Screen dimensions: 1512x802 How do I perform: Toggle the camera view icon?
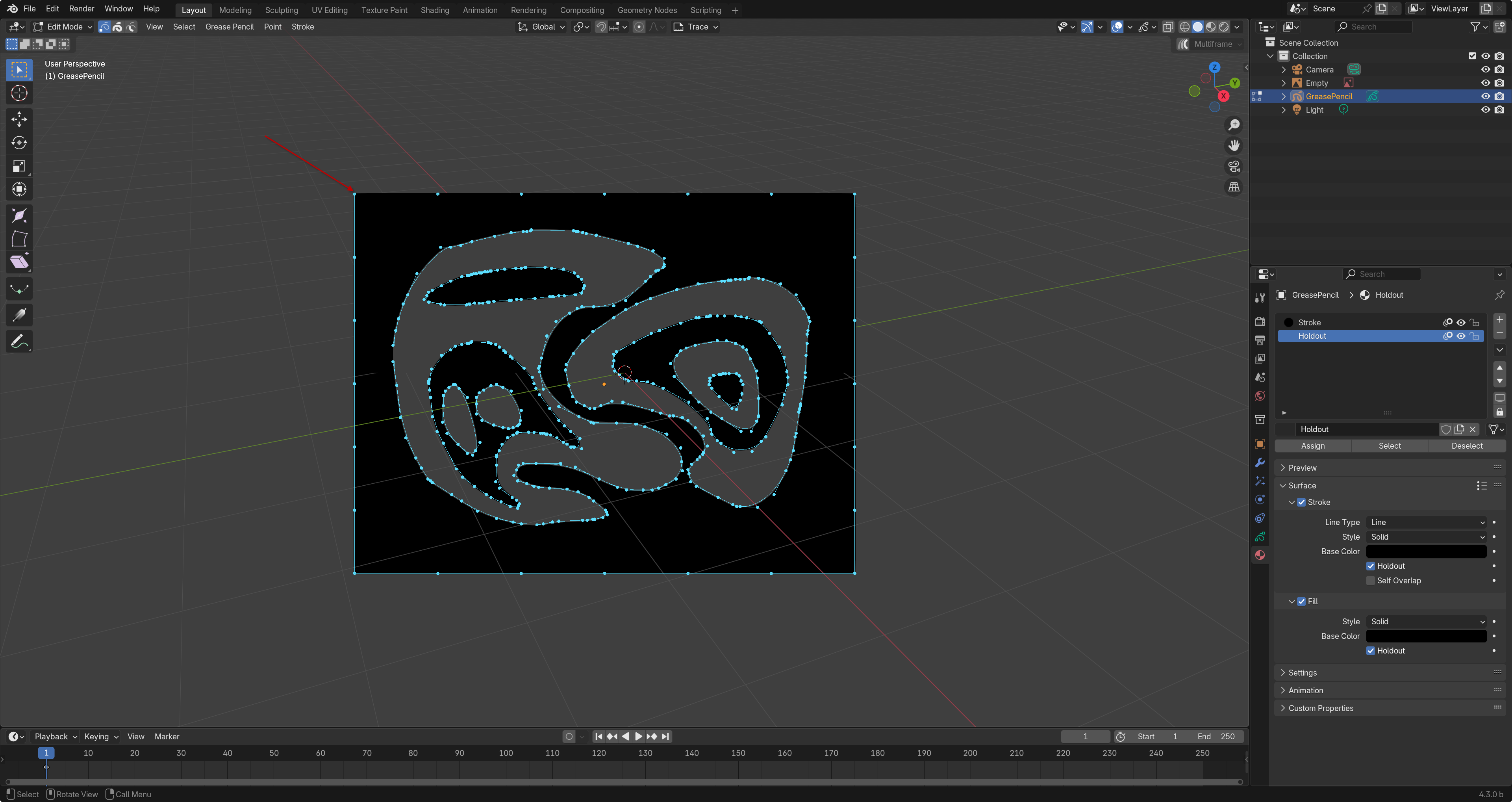[x=1234, y=167]
